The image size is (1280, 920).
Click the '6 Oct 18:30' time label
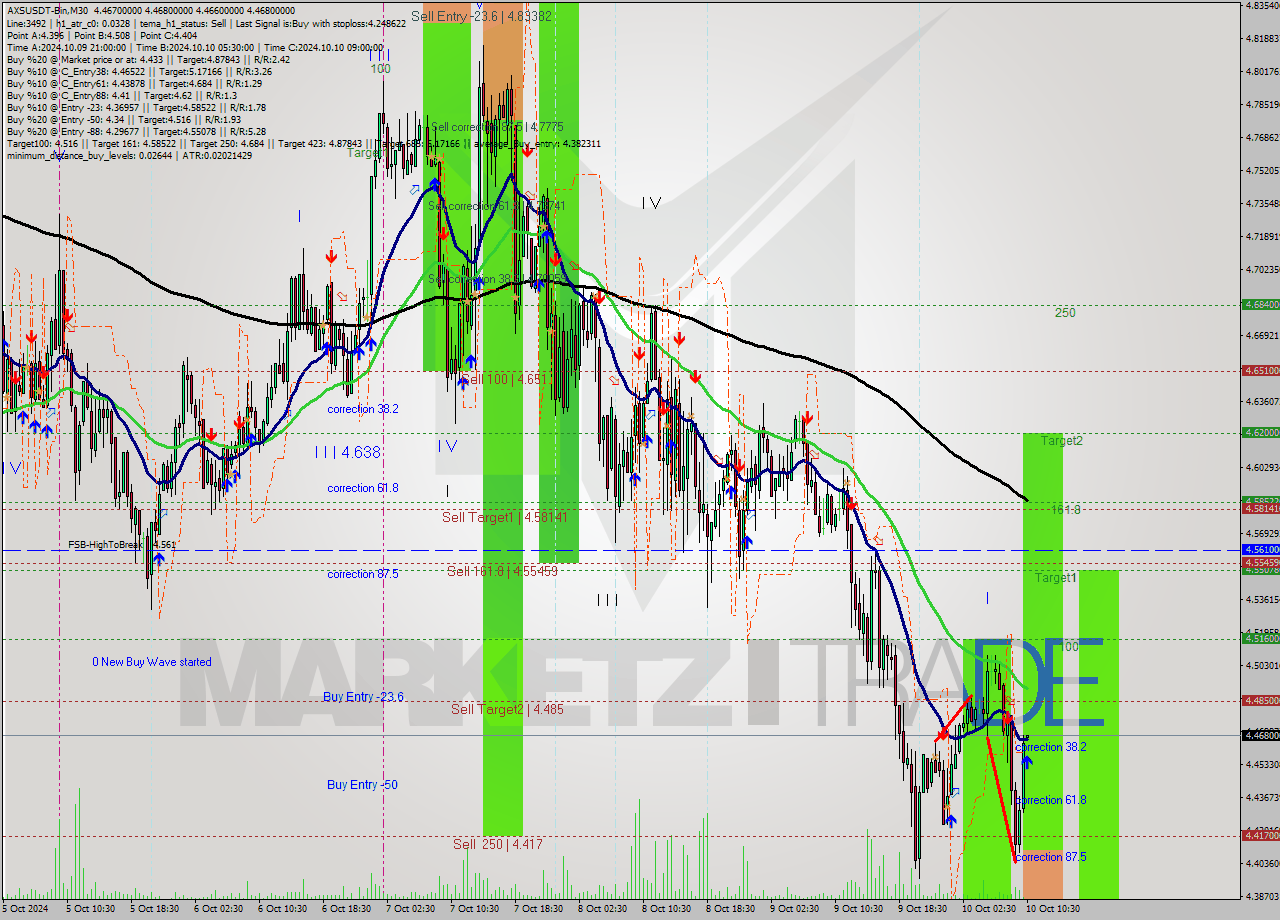pyautogui.click(x=346, y=909)
